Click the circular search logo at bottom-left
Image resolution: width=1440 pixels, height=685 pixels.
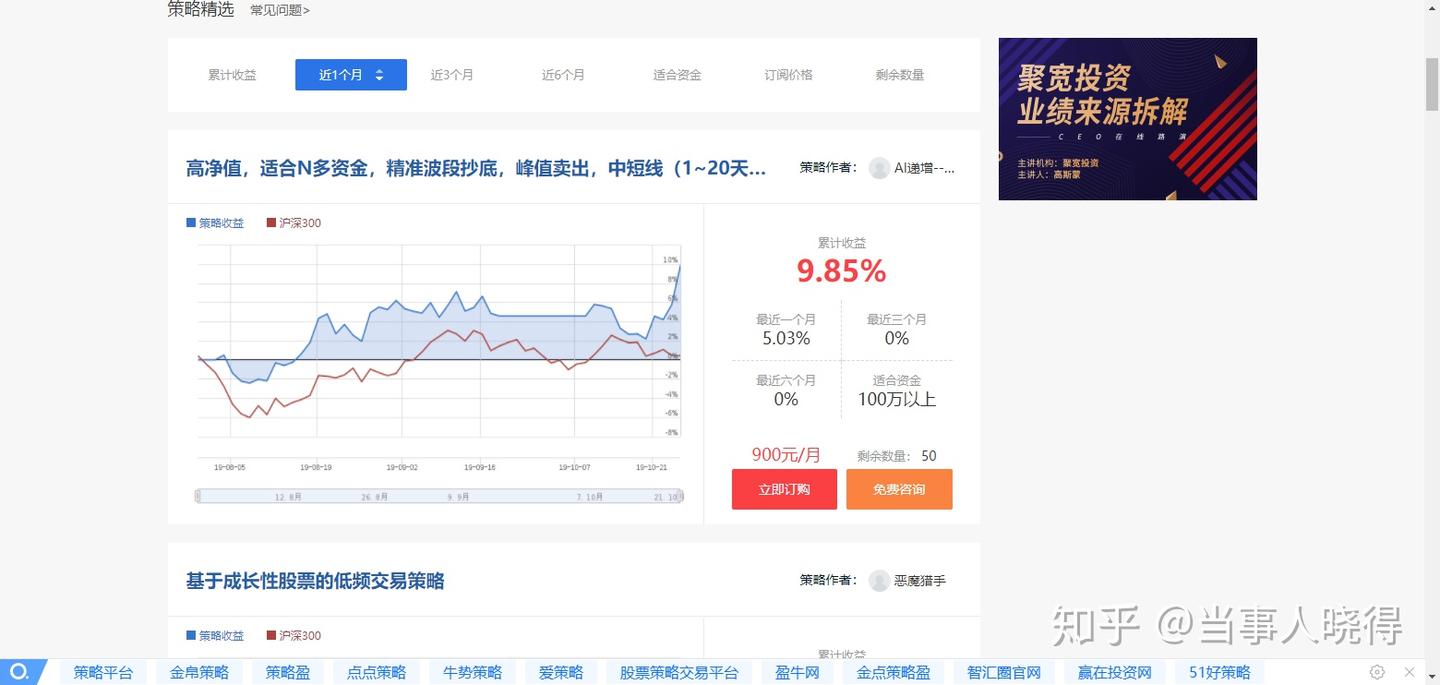[x=20, y=671]
